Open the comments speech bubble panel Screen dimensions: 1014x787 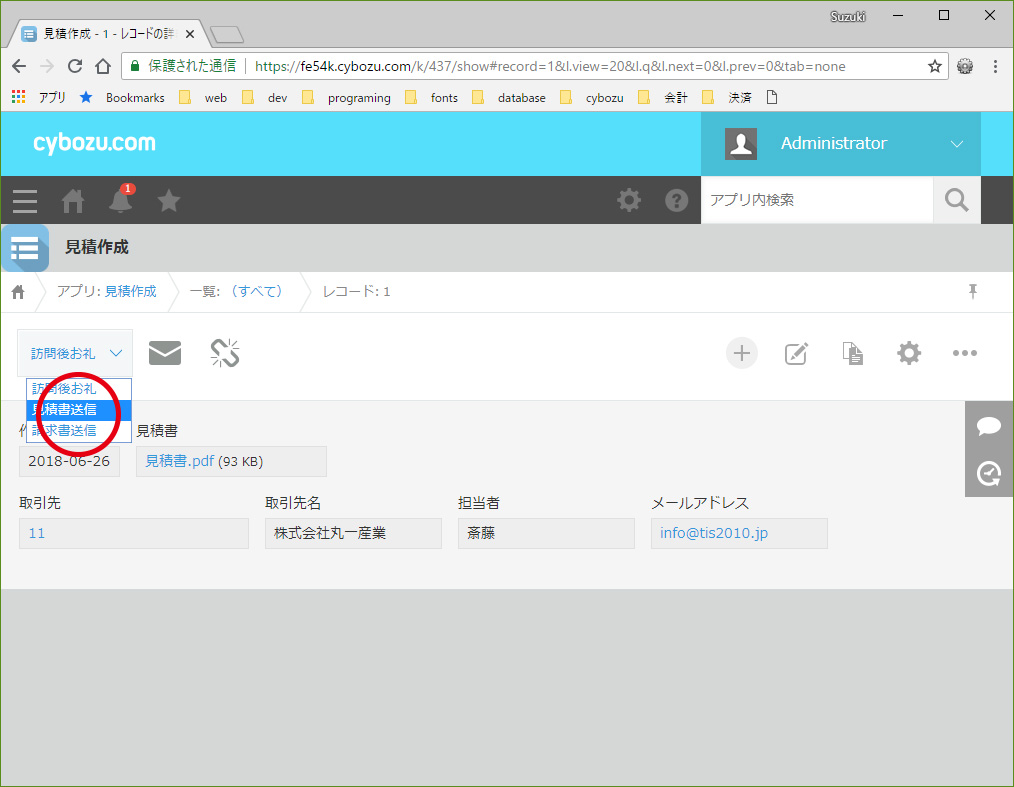(989, 426)
